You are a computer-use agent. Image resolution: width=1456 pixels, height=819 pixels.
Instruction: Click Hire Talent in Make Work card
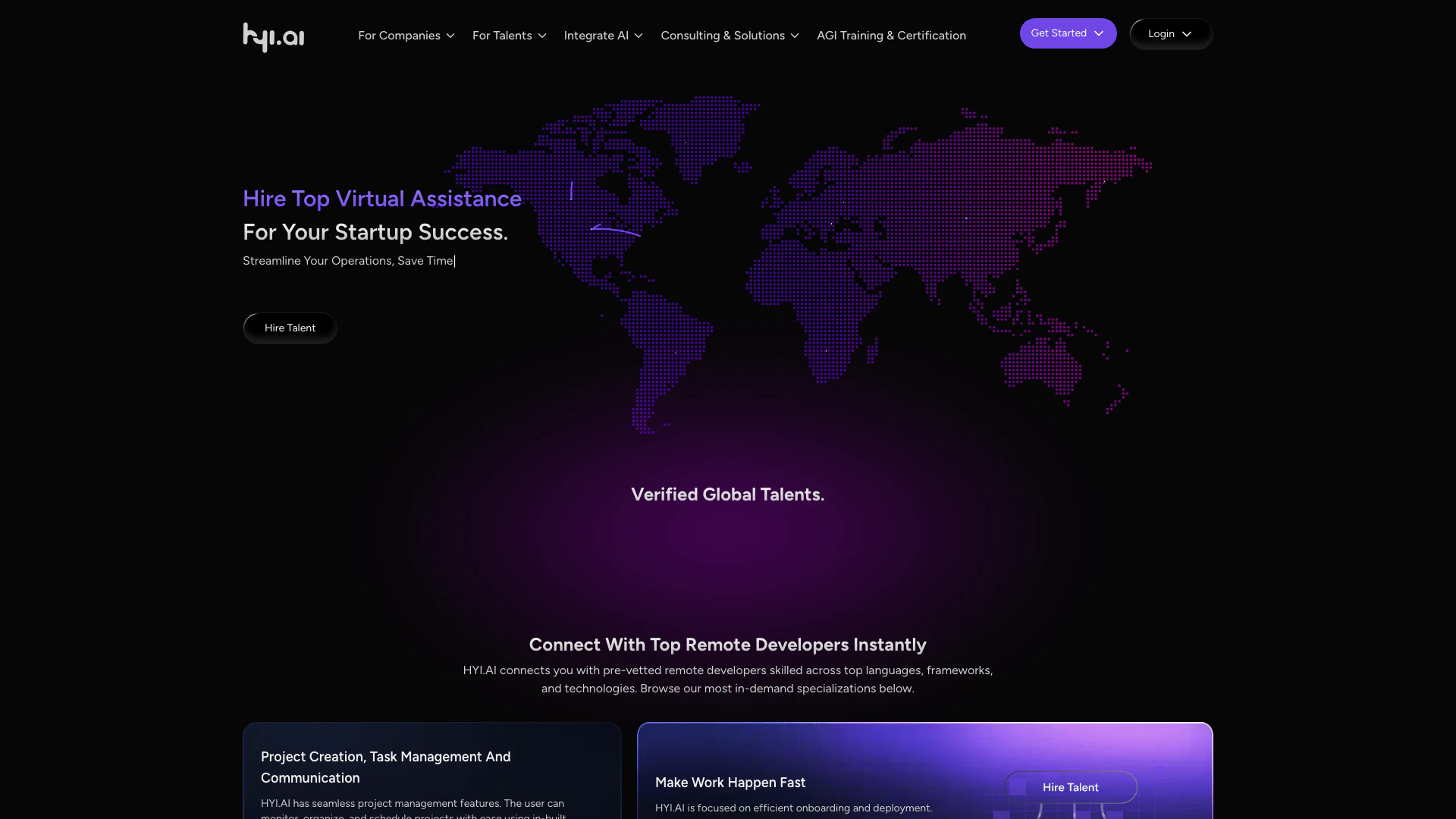(x=1070, y=787)
